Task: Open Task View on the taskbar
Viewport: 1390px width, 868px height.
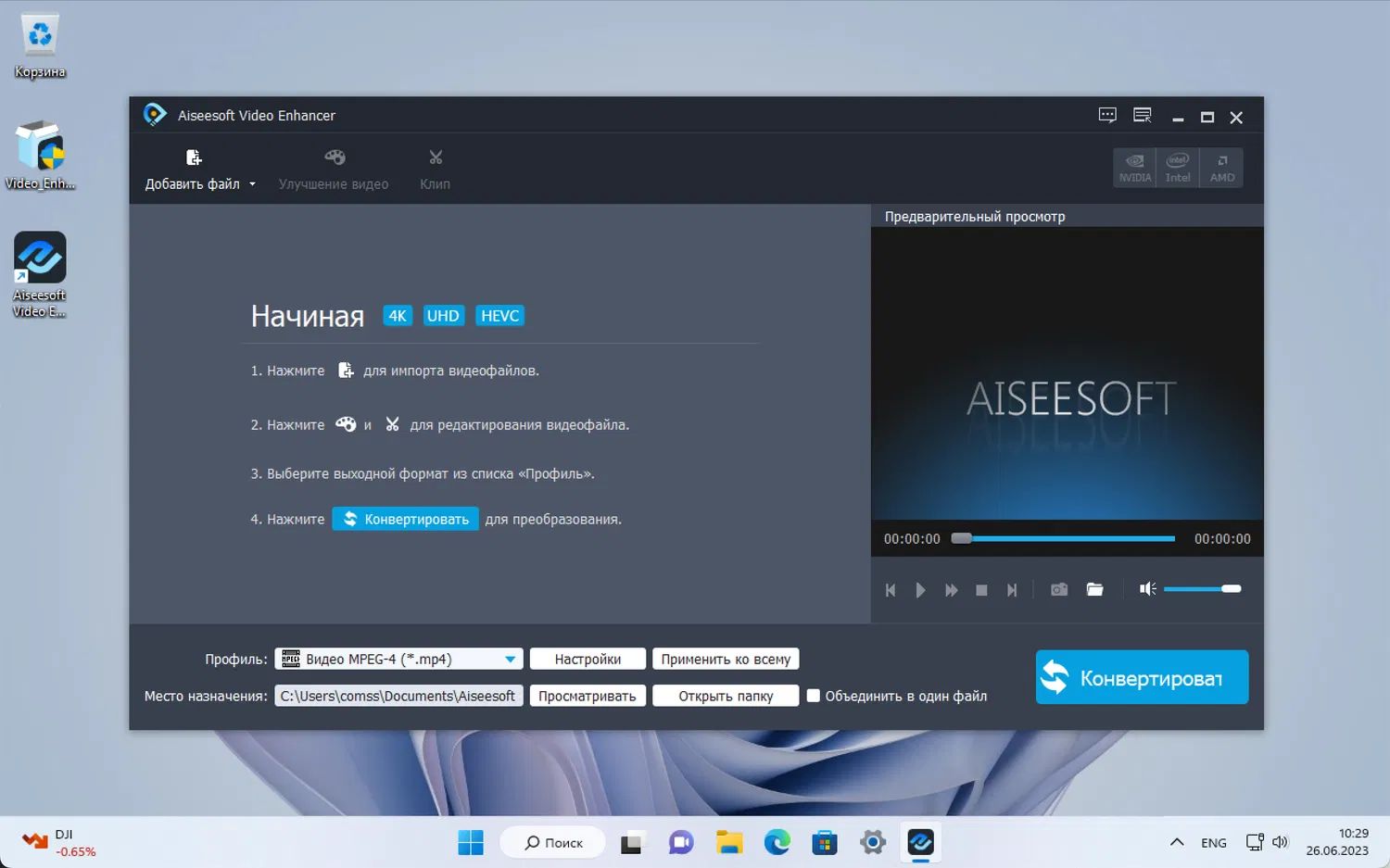Action: (632, 842)
